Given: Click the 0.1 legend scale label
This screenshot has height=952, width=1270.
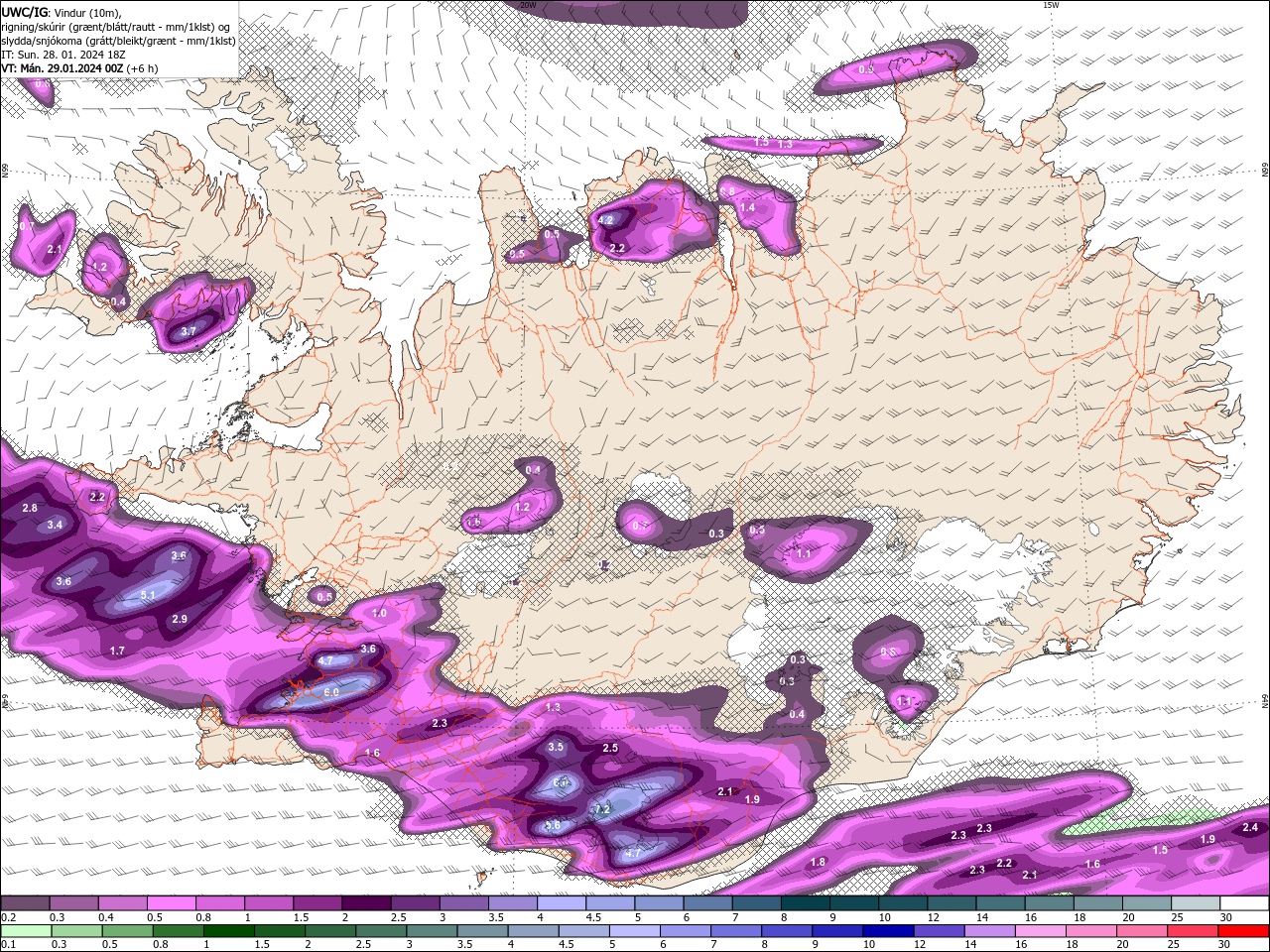Looking at the screenshot, I should tap(8, 945).
